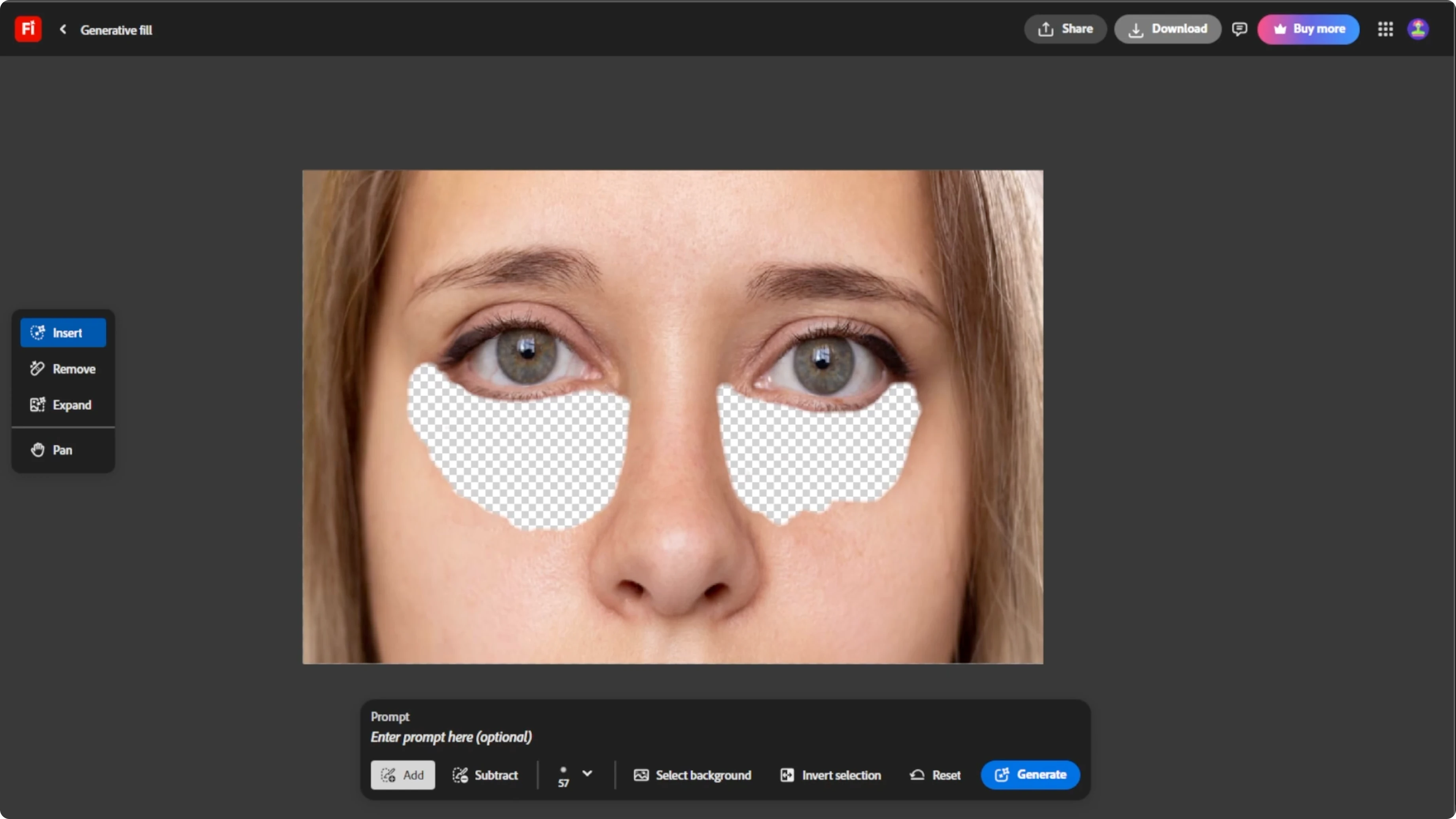Image resolution: width=1456 pixels, height=819 pixels.
Task: Activate the Pan tool
Action: click(x=63, y=450)
